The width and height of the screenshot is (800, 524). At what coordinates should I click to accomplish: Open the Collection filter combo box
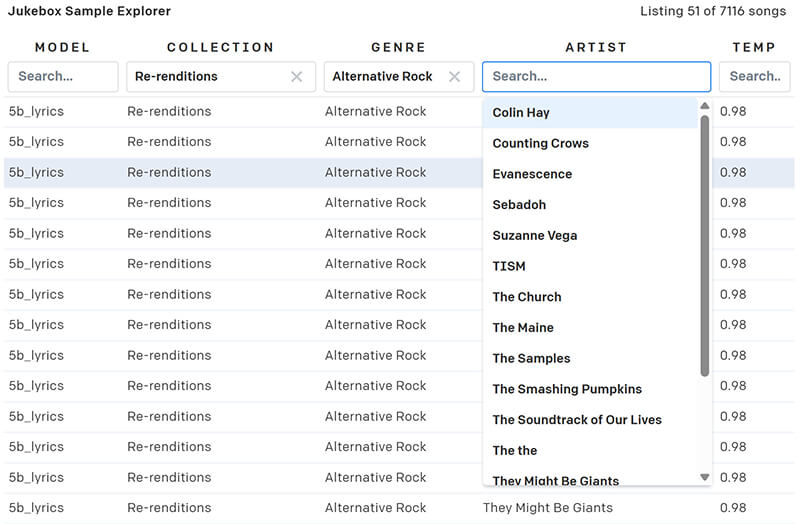point(205,77)
